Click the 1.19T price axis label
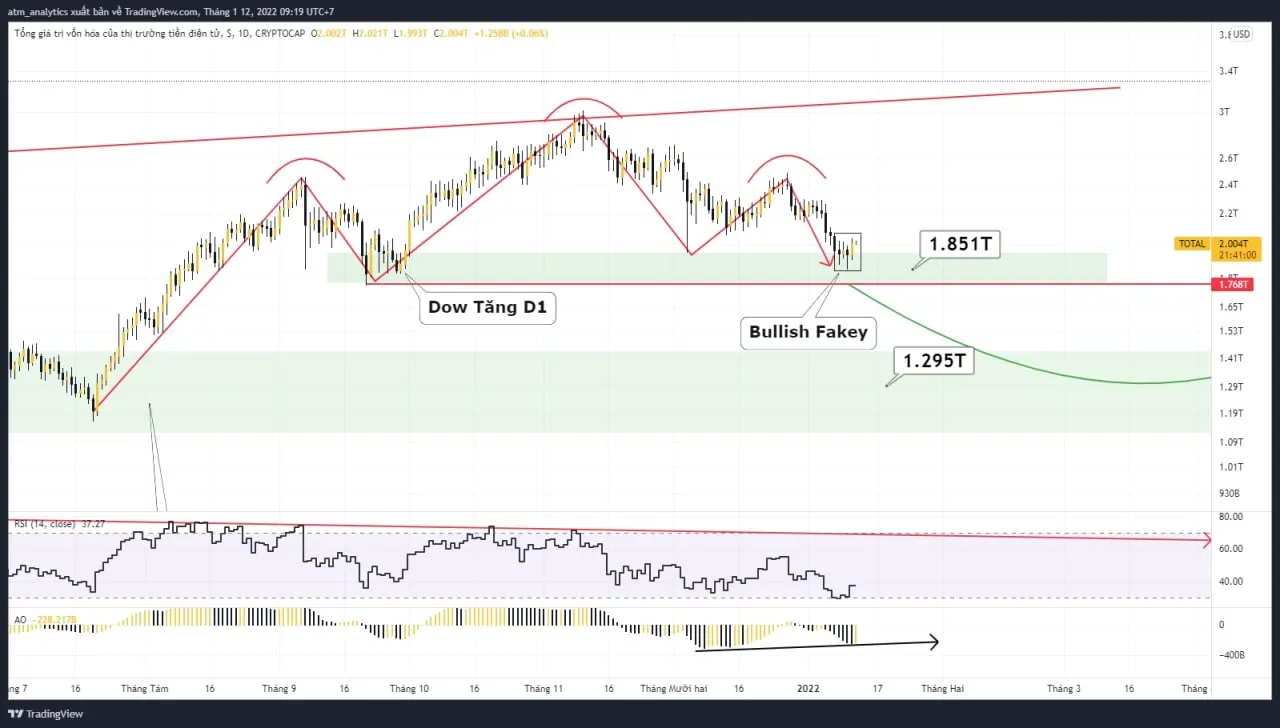Image resolution: width=1280 pixels, height=728 pixels. tap(1231, 412)
